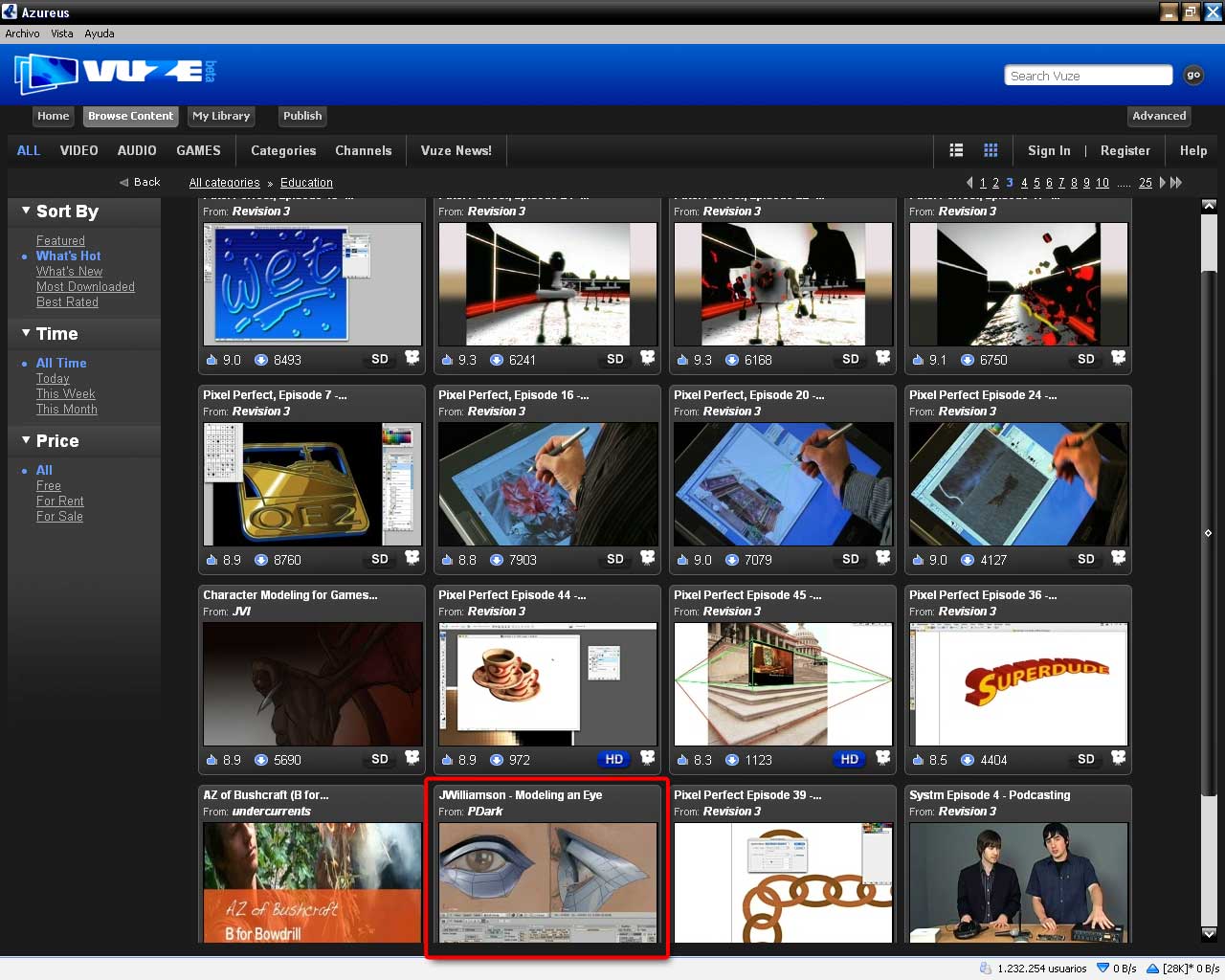Viewport: 1225px width, 980px height.
Task: Click the content scrollbar down arrow
Action: pos(1209,933)
